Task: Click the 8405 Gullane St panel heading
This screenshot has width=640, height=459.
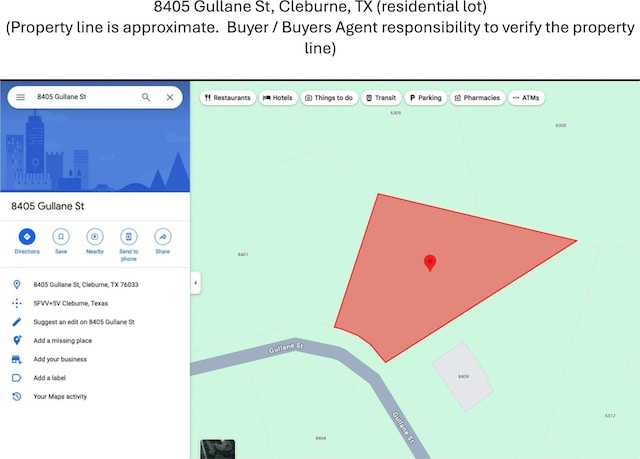Action: (x=48, y=206)
